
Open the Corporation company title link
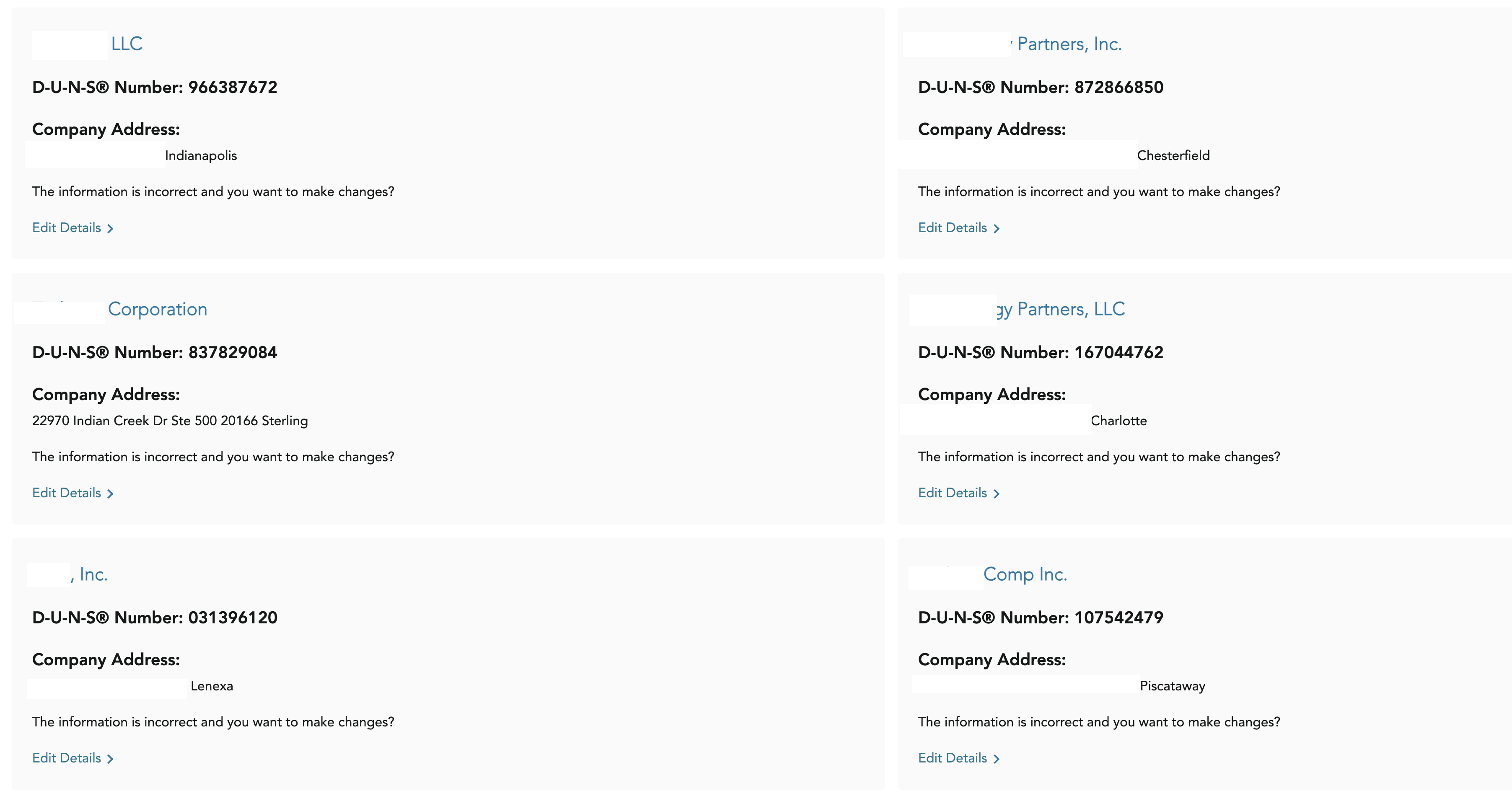pos(157,309)
